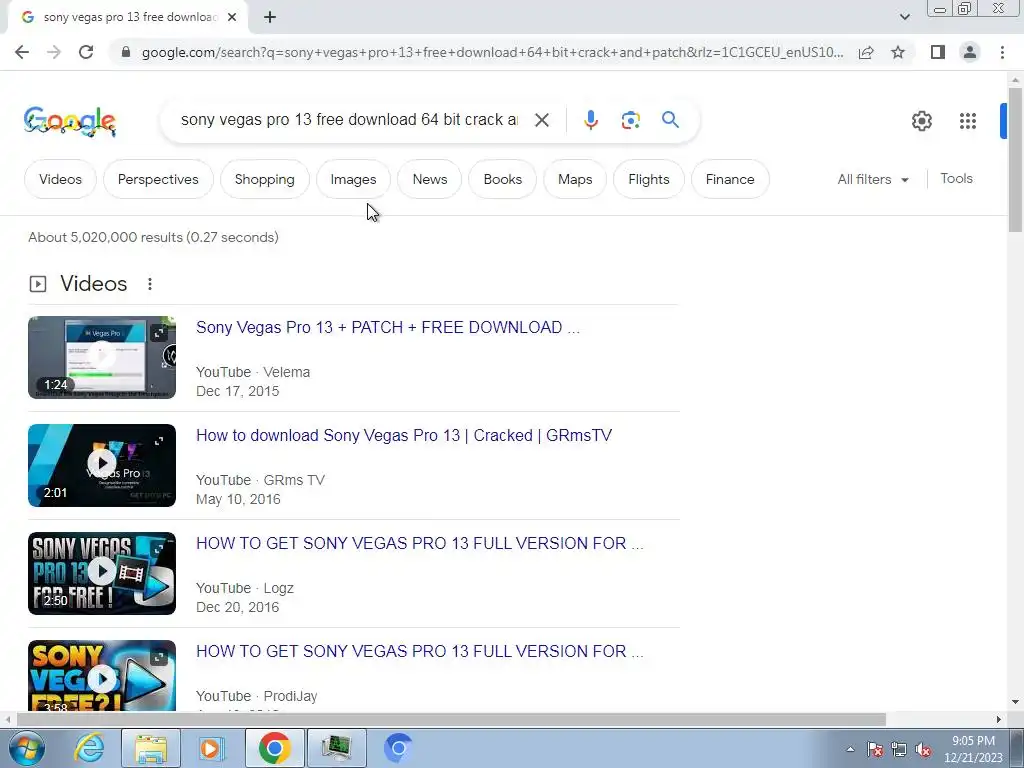Open search Tools options
This screenshot has height=768, width=1024.
click(956, 178)
